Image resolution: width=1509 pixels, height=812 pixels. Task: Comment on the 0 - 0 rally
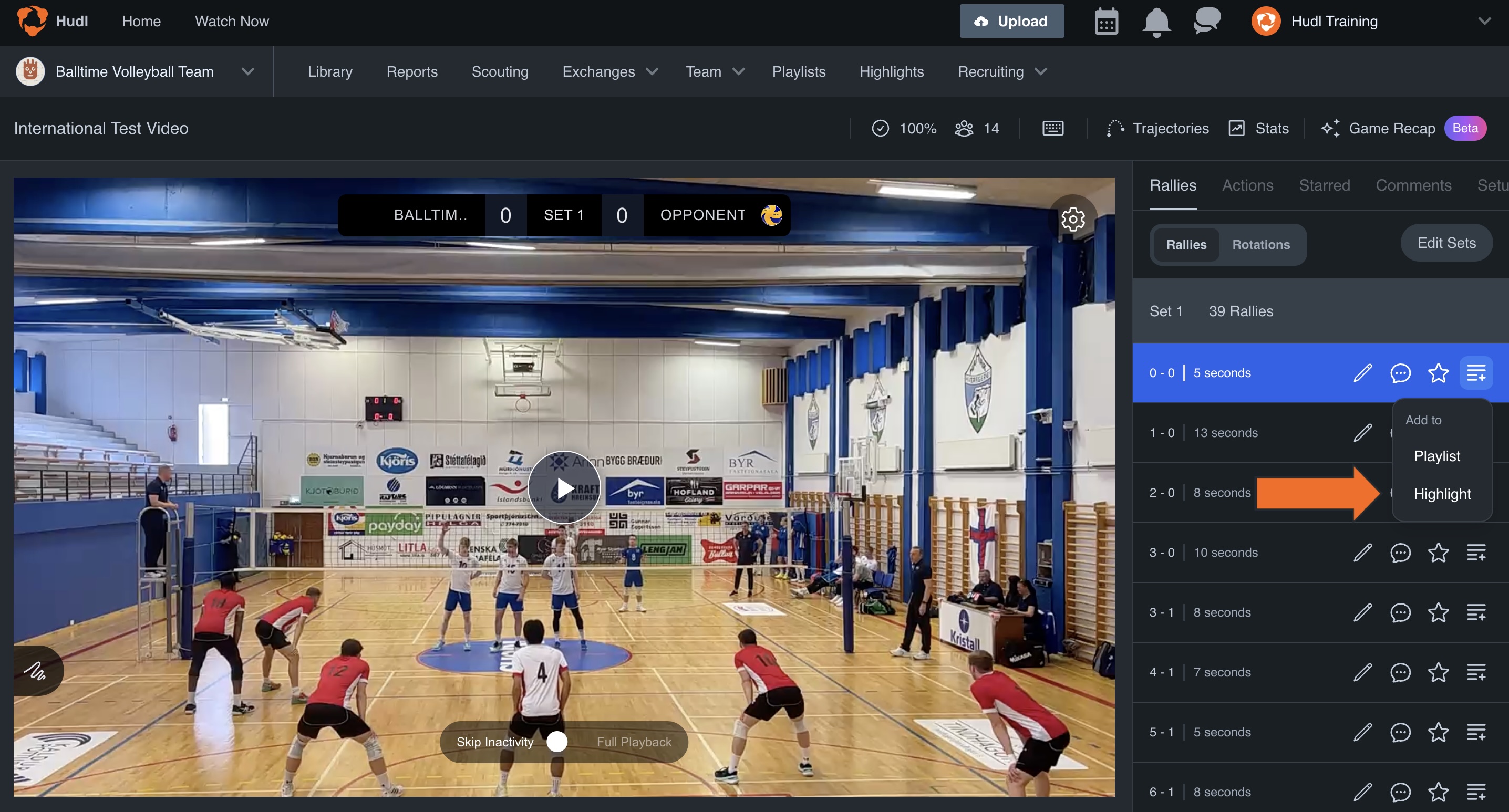[x=1400, y=373]
